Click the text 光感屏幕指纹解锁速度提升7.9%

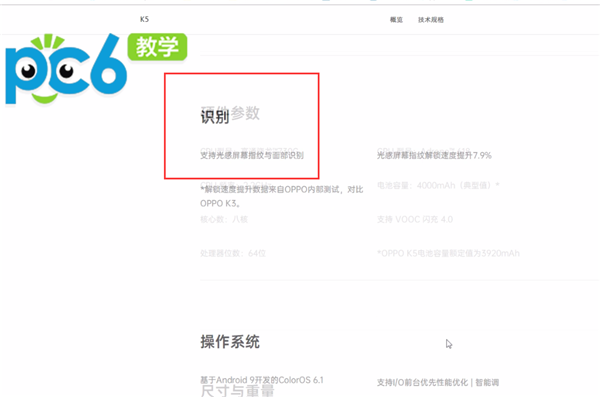point(434,155)
